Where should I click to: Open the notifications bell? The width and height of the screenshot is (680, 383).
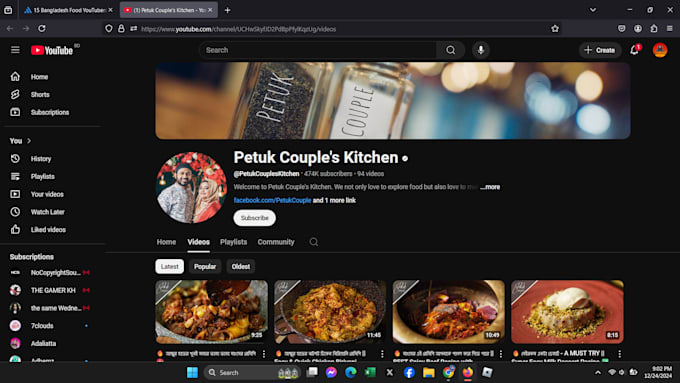click(634, 50)
